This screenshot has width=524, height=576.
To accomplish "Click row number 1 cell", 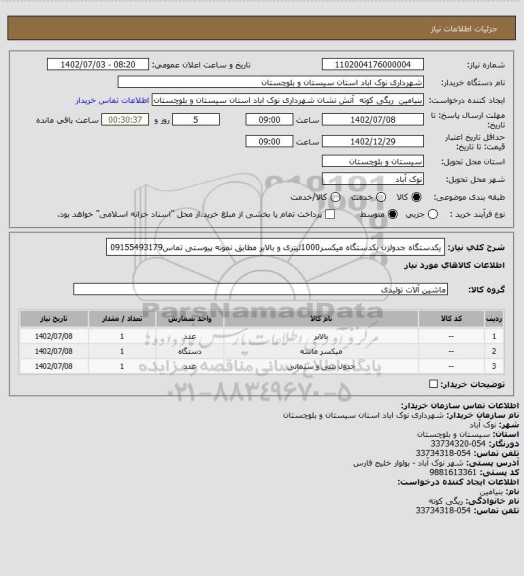I will tap(494, 336).
